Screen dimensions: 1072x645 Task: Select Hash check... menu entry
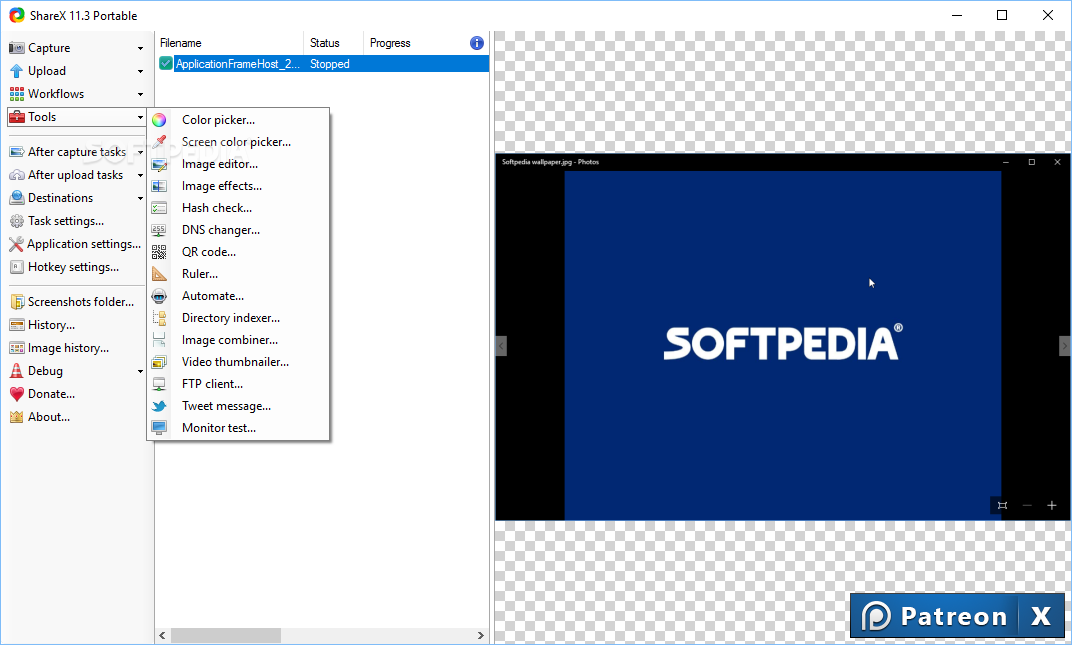tap(238, 208)
